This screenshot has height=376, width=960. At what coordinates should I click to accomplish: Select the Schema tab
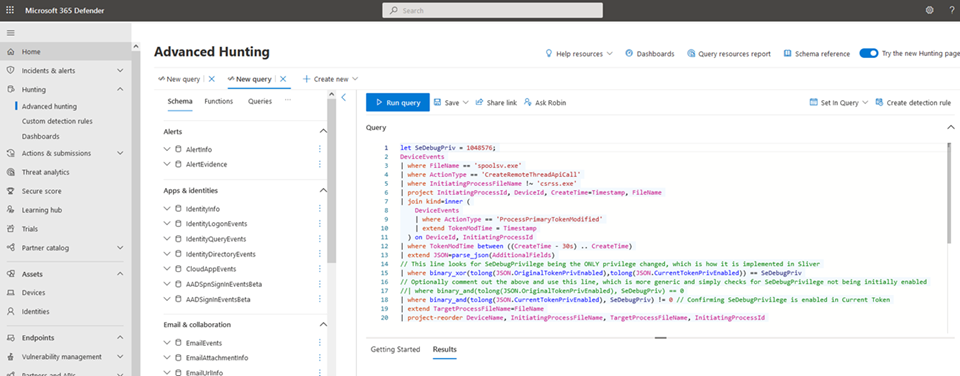[x=180, y=102]
